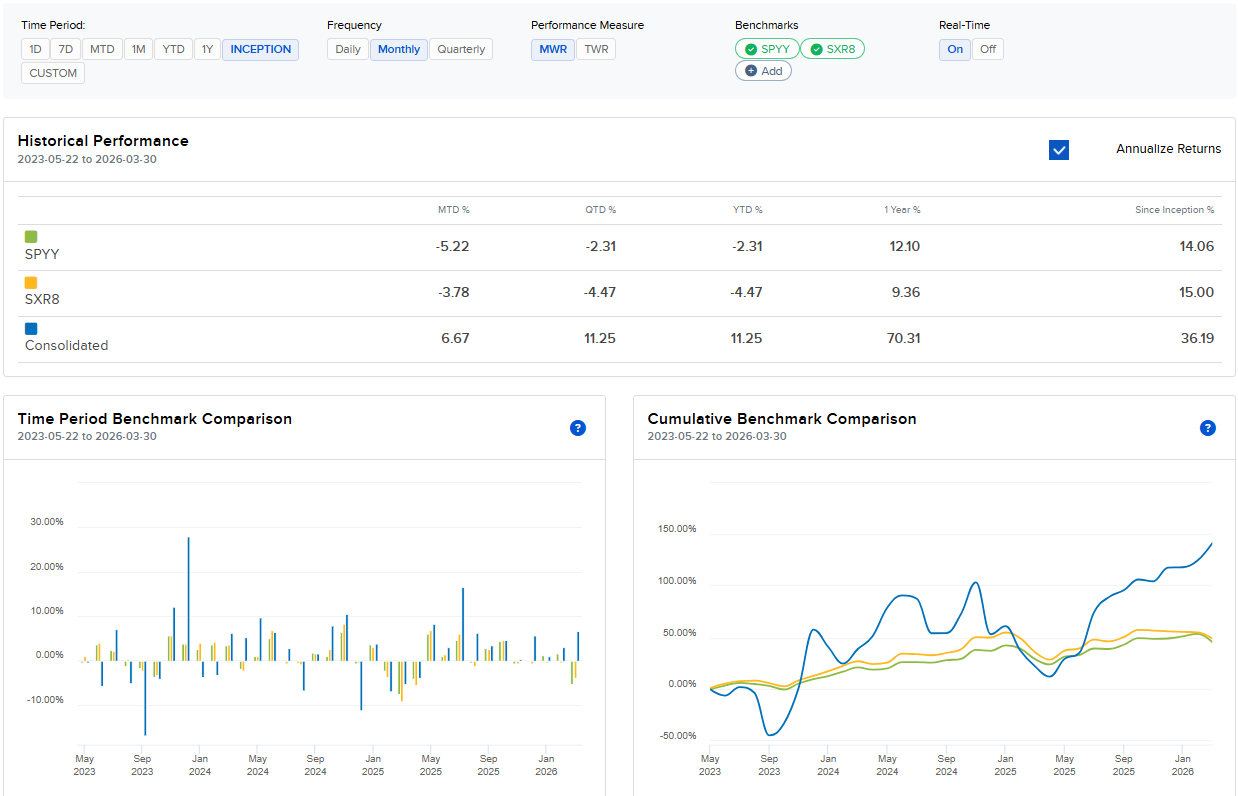
Task: Set frequency to Daily
Action: click(348, 49)
